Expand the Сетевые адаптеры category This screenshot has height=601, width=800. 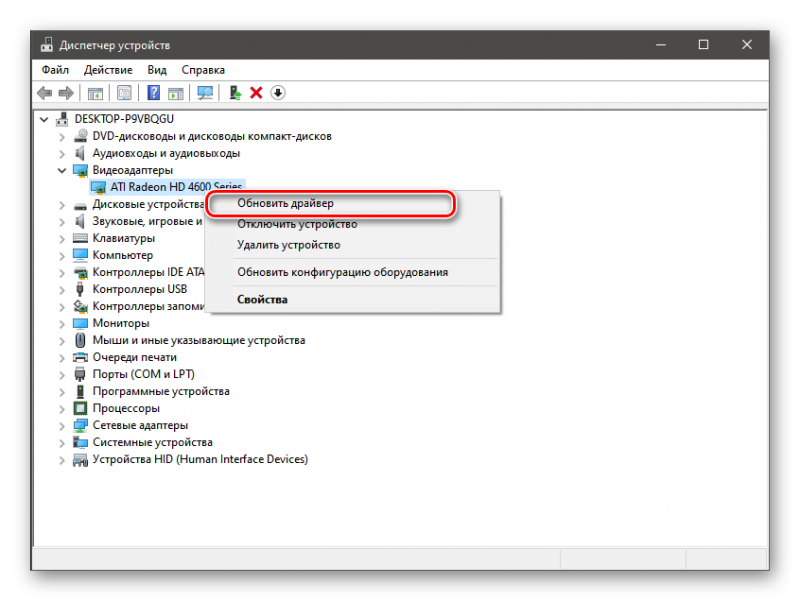tap(62, 426)
